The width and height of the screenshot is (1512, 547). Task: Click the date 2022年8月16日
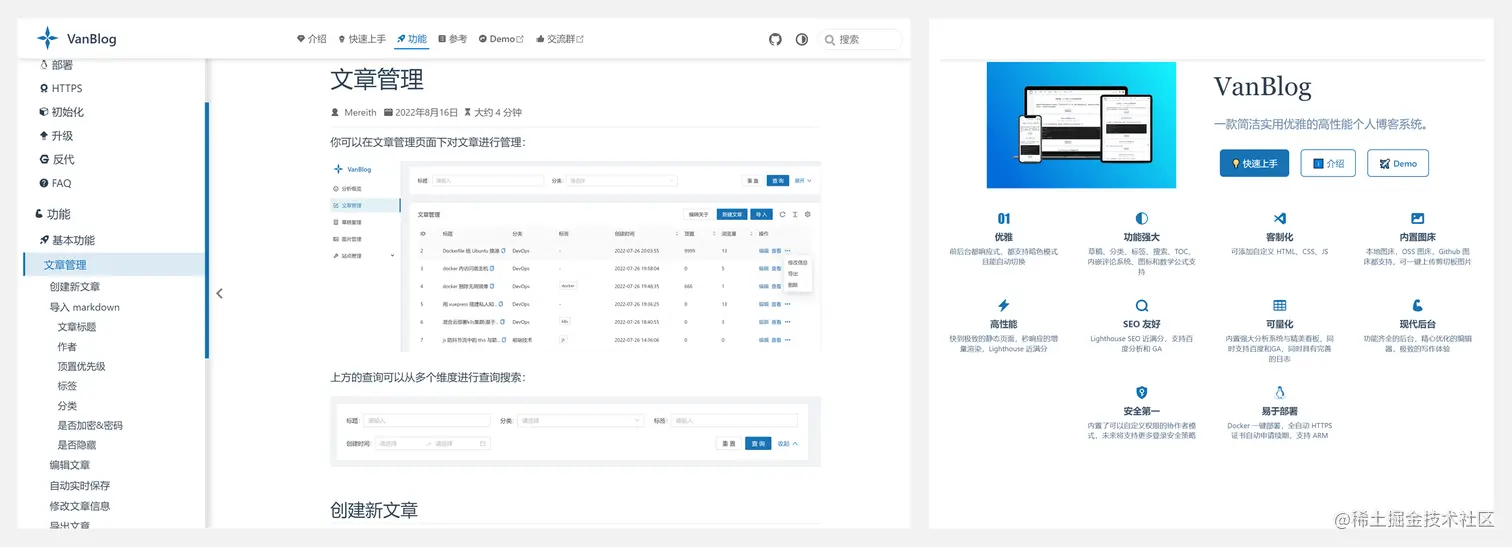(x=426, y=112)
